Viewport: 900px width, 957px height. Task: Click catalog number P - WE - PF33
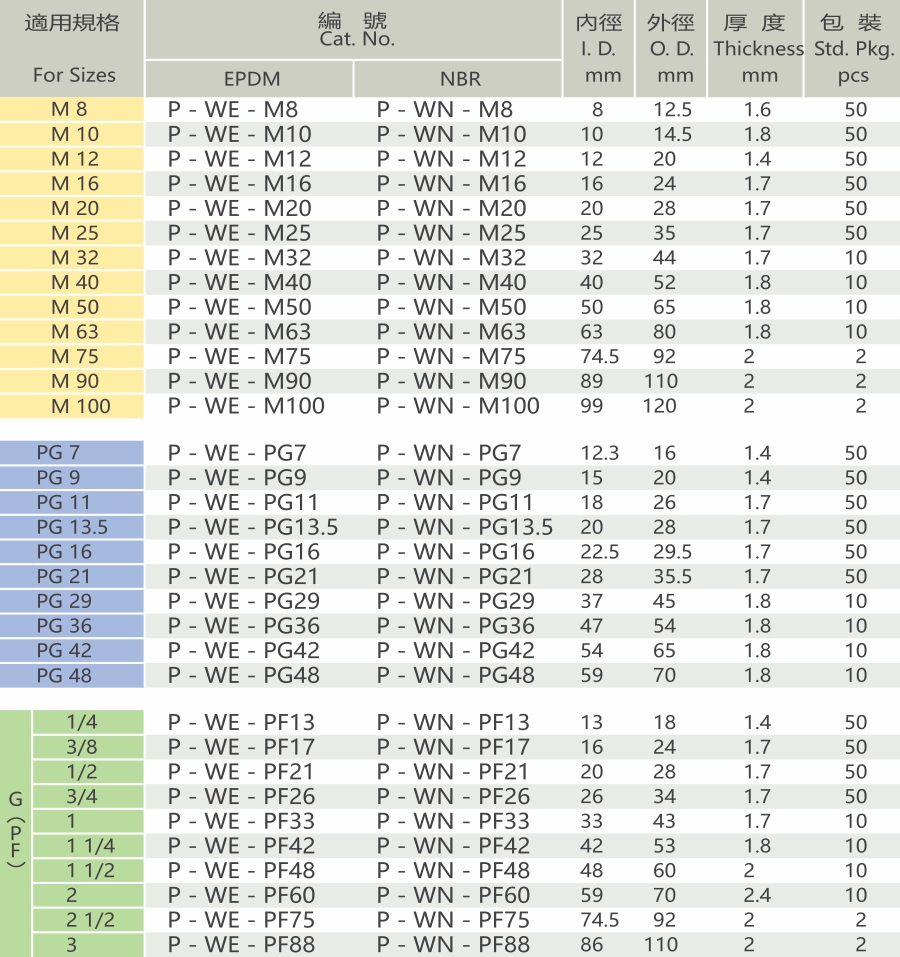[x=241, y=822]
